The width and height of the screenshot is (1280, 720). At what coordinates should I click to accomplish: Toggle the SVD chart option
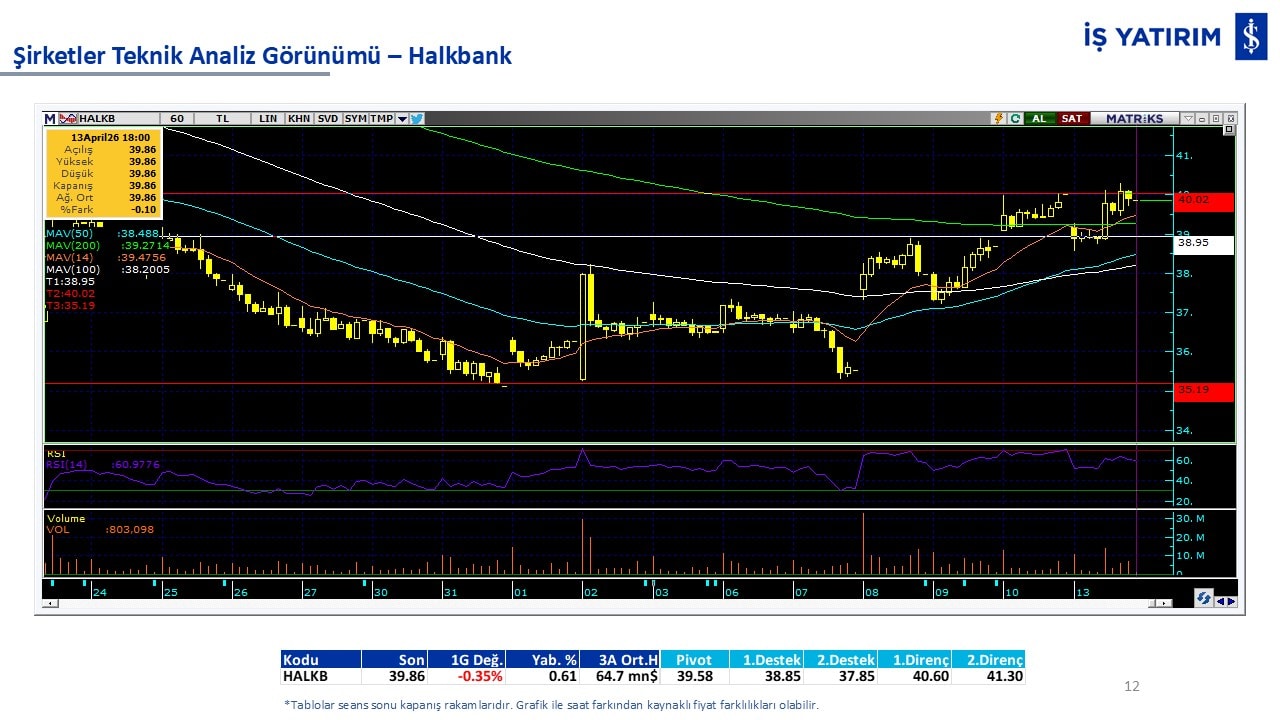click(328, 118)
